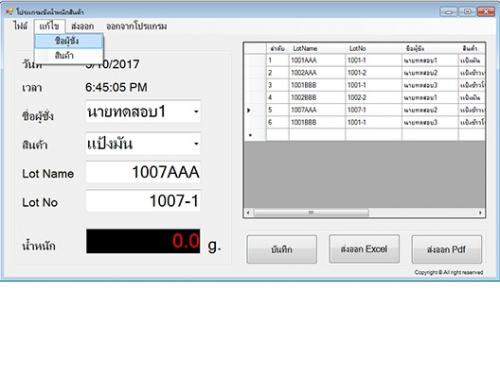Select cell 1001AAA in row 1
500x376 pixels.
tap(317, 60)
